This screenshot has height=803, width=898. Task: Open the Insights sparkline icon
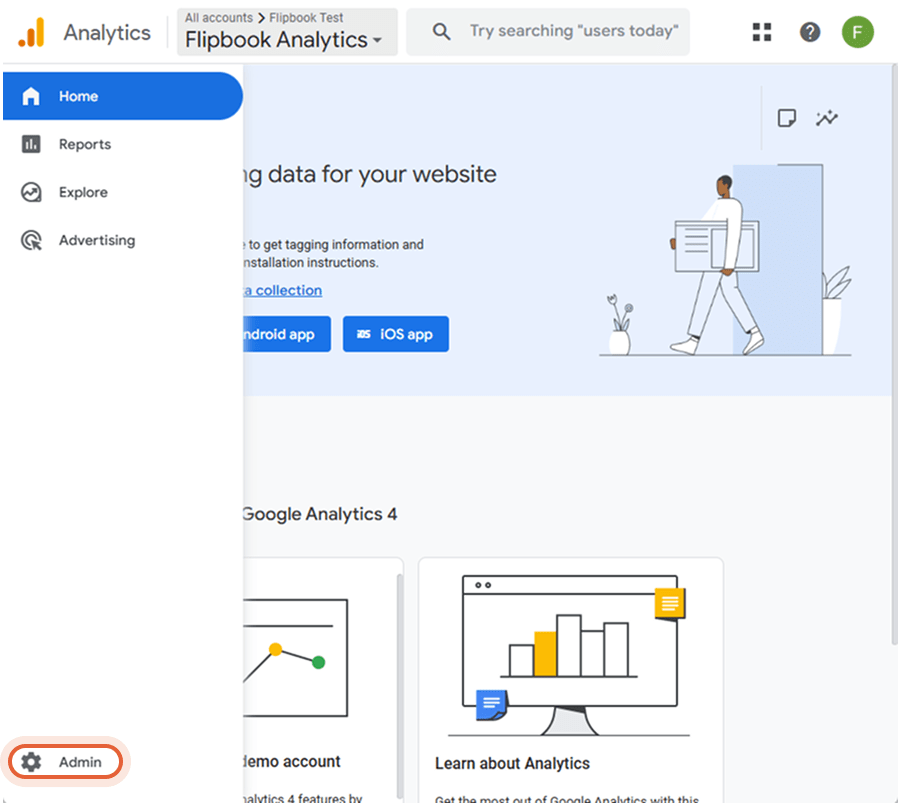coord(826,118)
